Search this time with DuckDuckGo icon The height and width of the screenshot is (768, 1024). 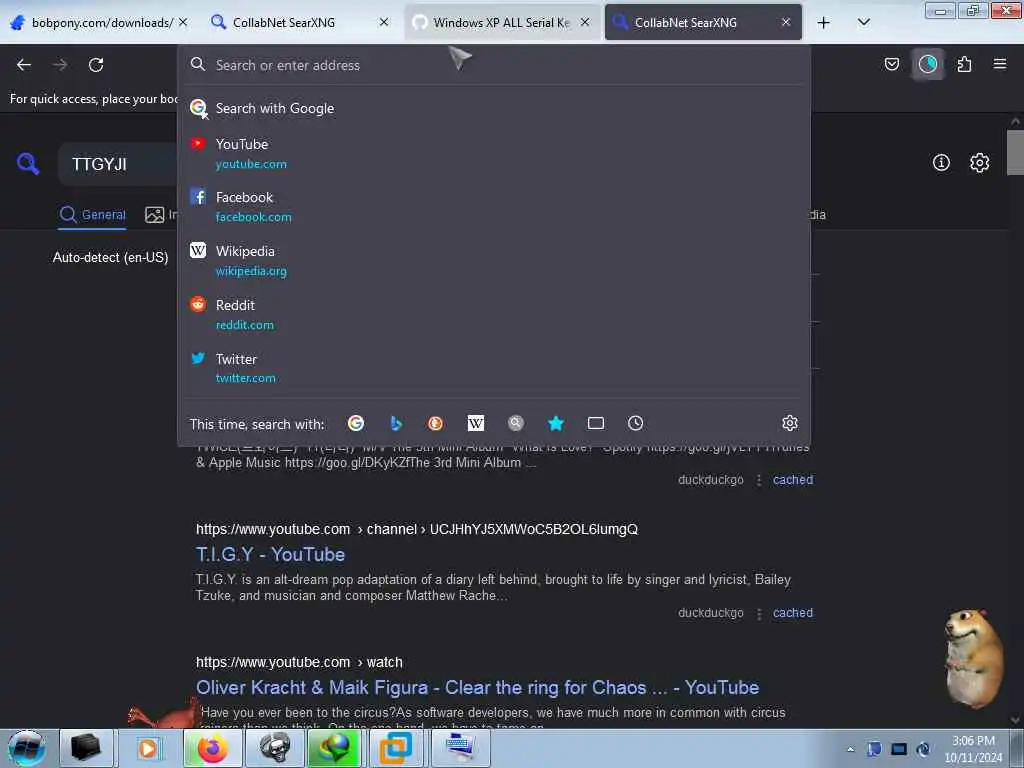436,423
